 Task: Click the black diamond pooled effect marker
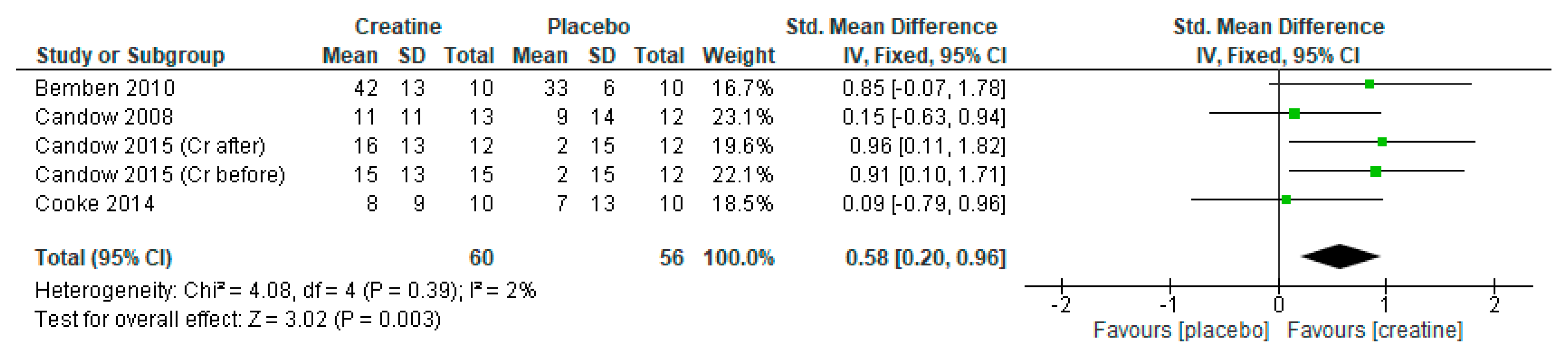pos(1340,256)
